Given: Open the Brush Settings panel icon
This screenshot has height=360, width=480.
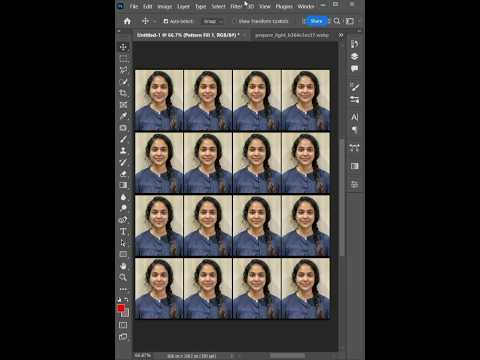Looking at the screenshot, I should coord(355,87).
